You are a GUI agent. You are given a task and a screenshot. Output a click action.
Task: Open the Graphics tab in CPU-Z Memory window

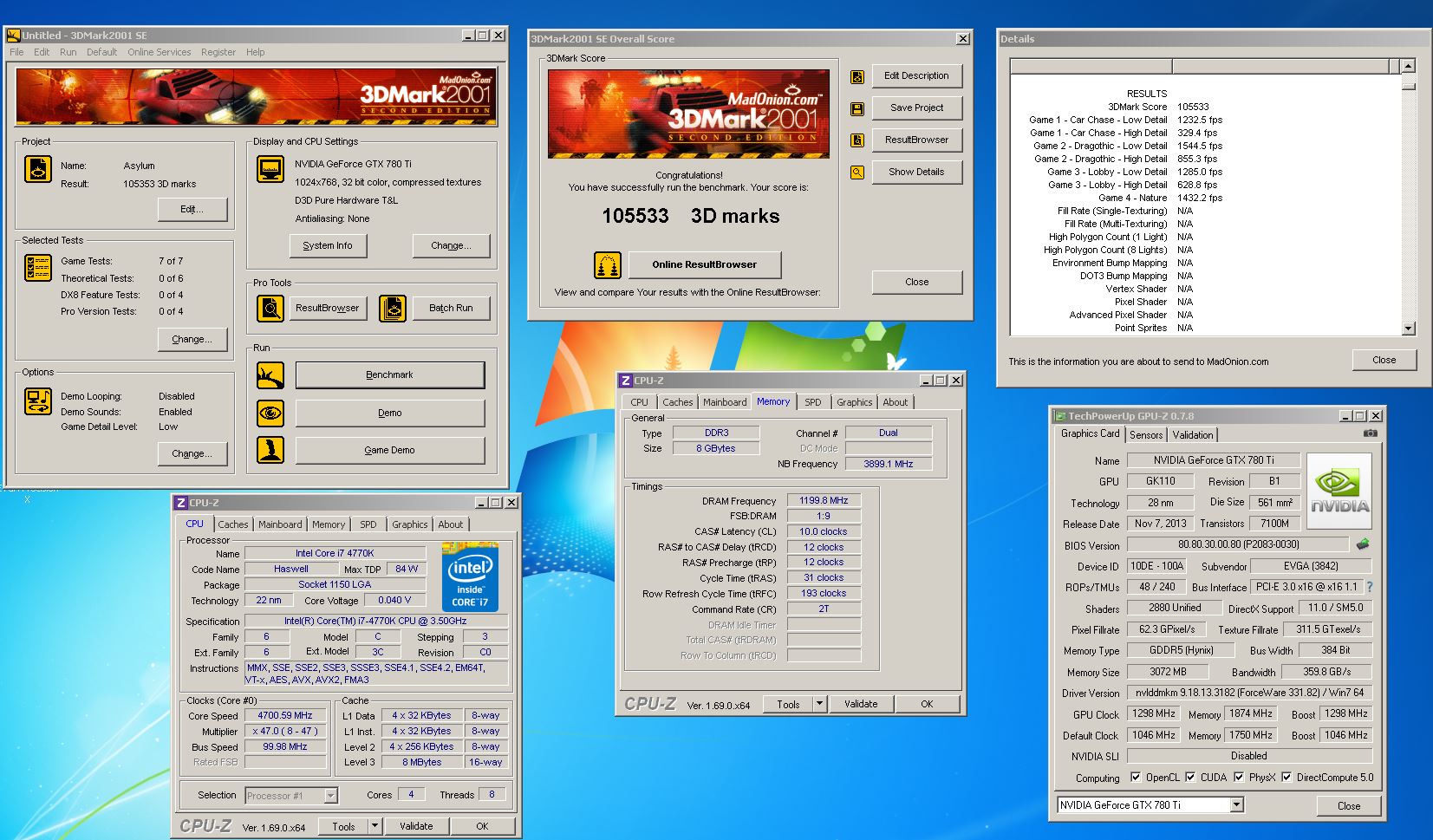[854, 402]
